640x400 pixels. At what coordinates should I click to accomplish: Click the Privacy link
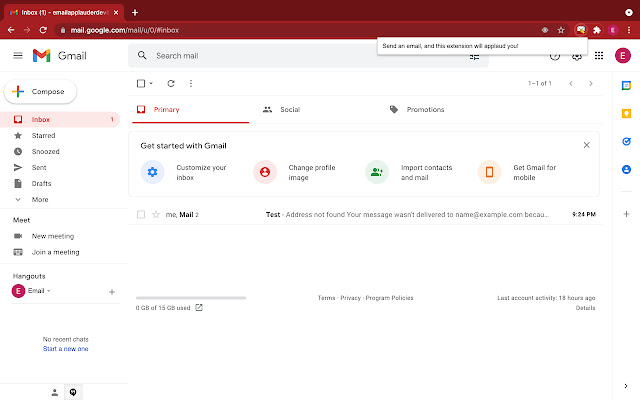tap(350, 298)
